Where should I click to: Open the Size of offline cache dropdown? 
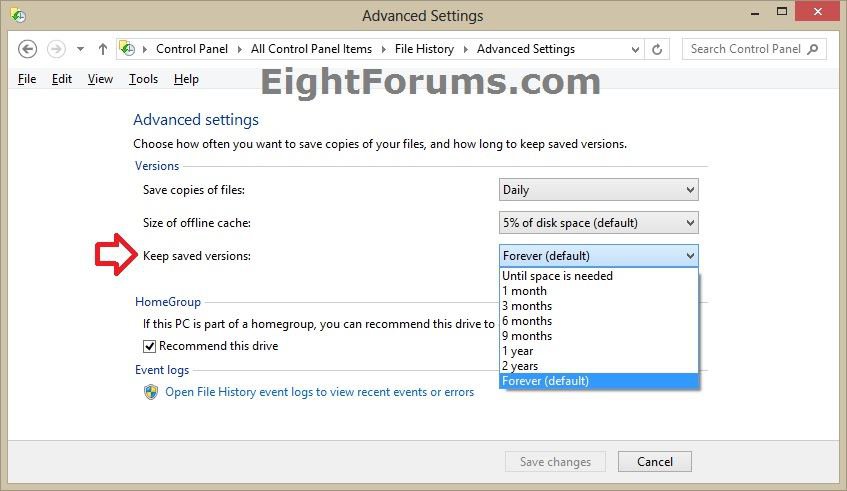tap(599, 223)
